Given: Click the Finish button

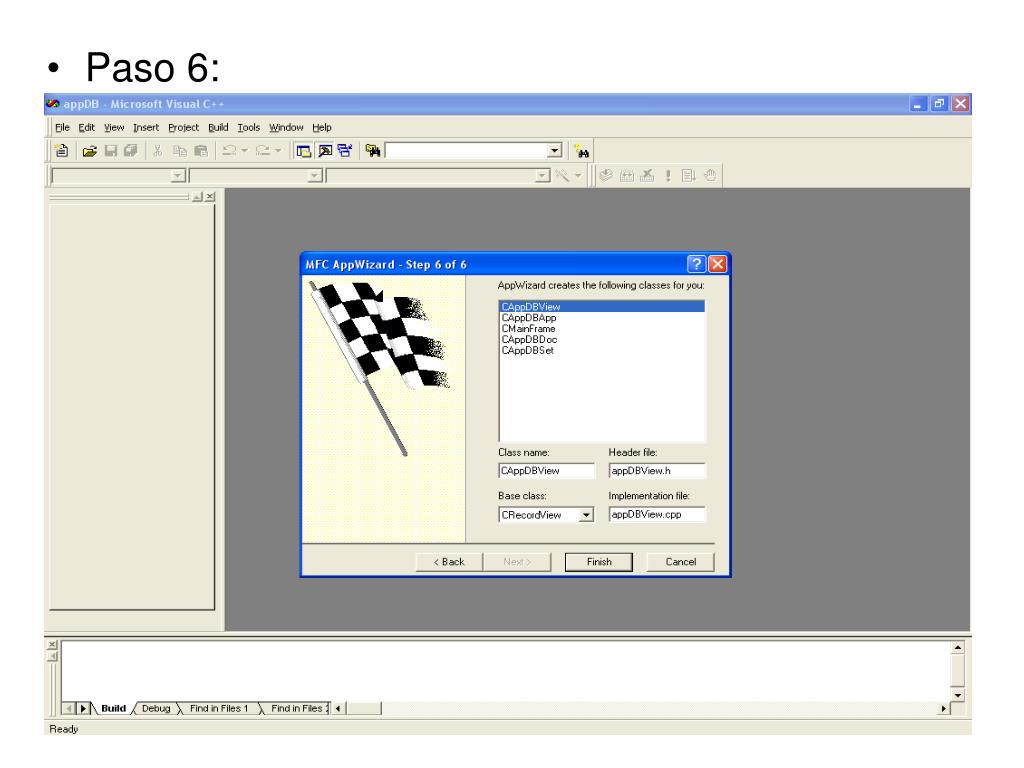Looking at the screenshot, I should tap(599, 562).
